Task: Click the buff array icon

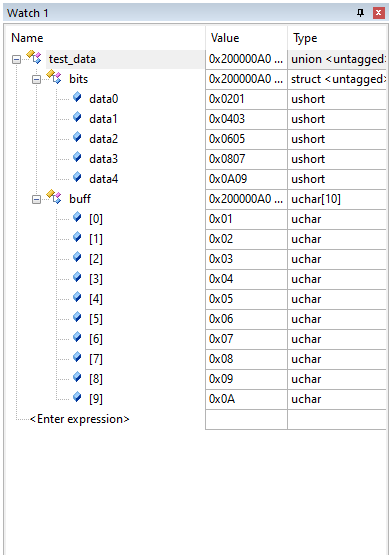Action: point(54,197)
